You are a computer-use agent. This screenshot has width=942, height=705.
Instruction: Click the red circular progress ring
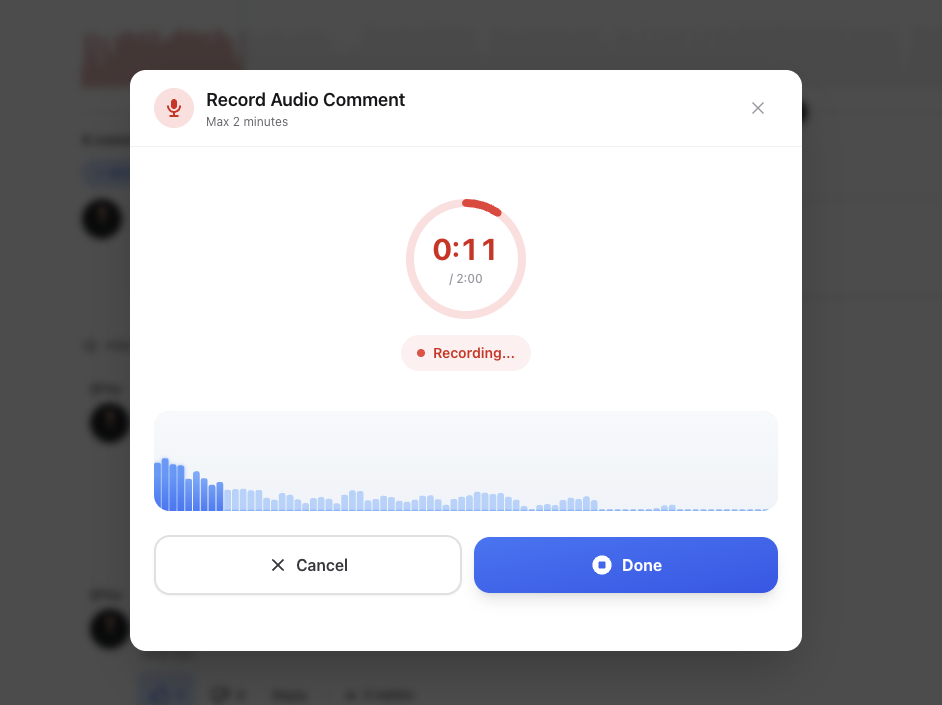pyautogui.click(x=466, y=198)
